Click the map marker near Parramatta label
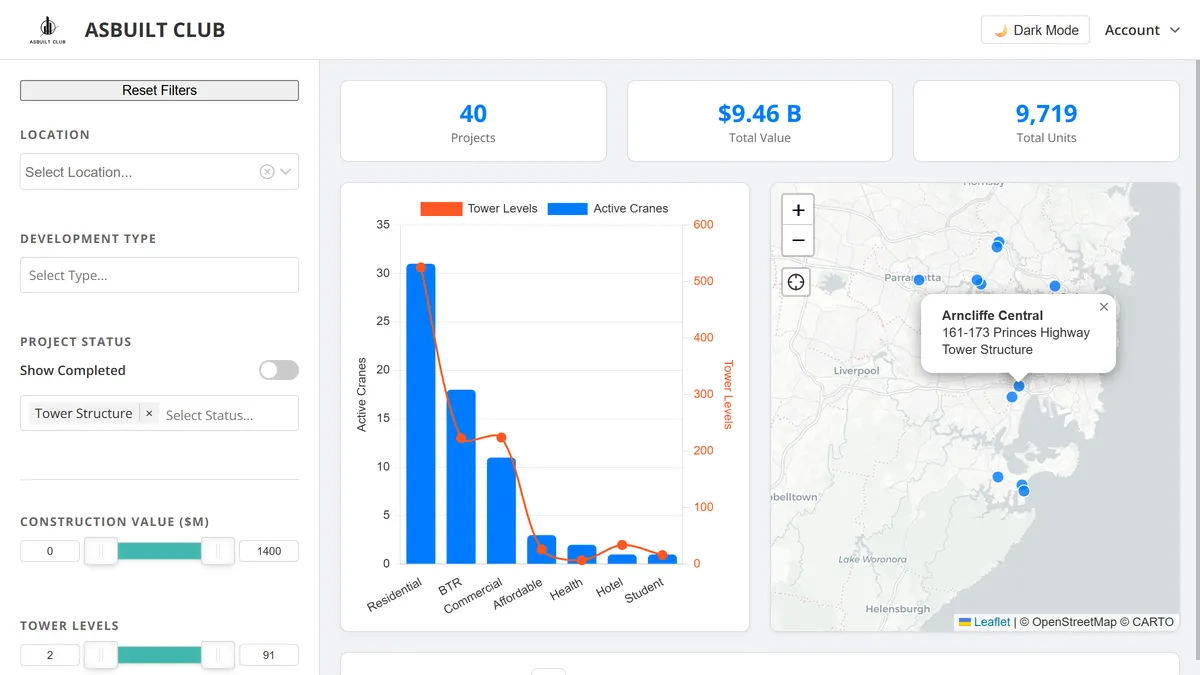 click(x=919, y=280)
